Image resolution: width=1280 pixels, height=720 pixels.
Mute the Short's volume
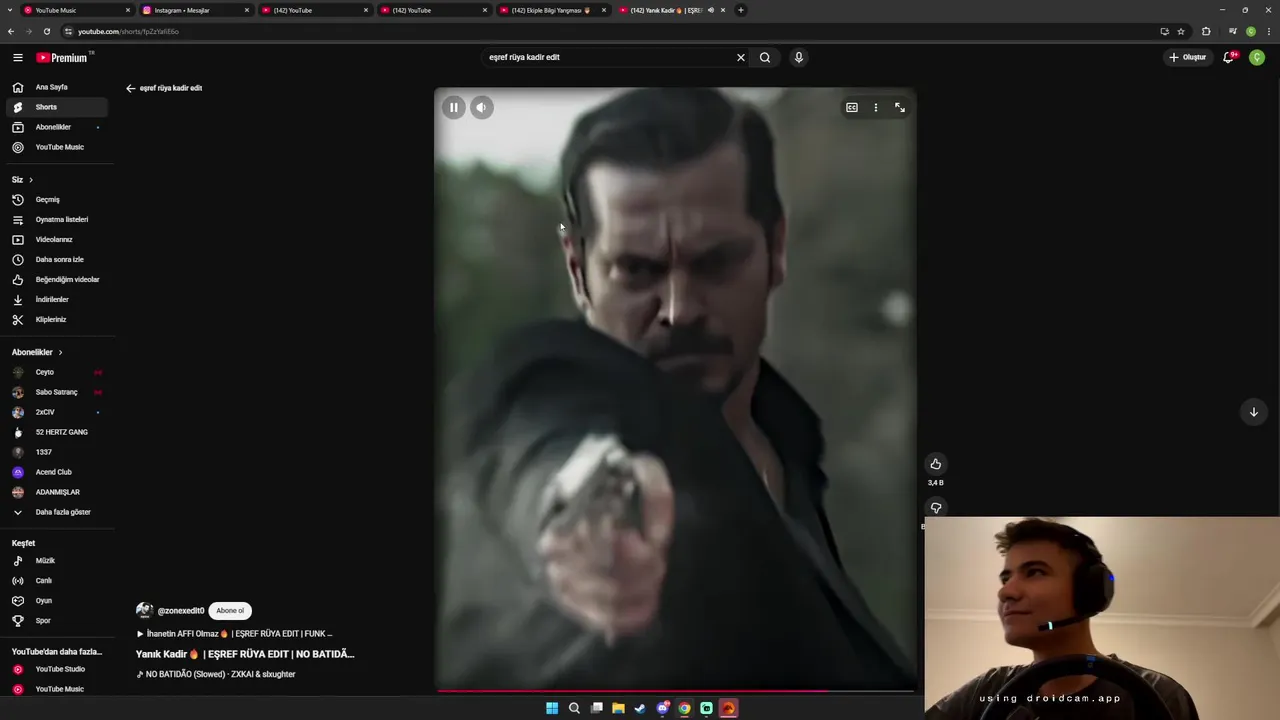point(481,107)
